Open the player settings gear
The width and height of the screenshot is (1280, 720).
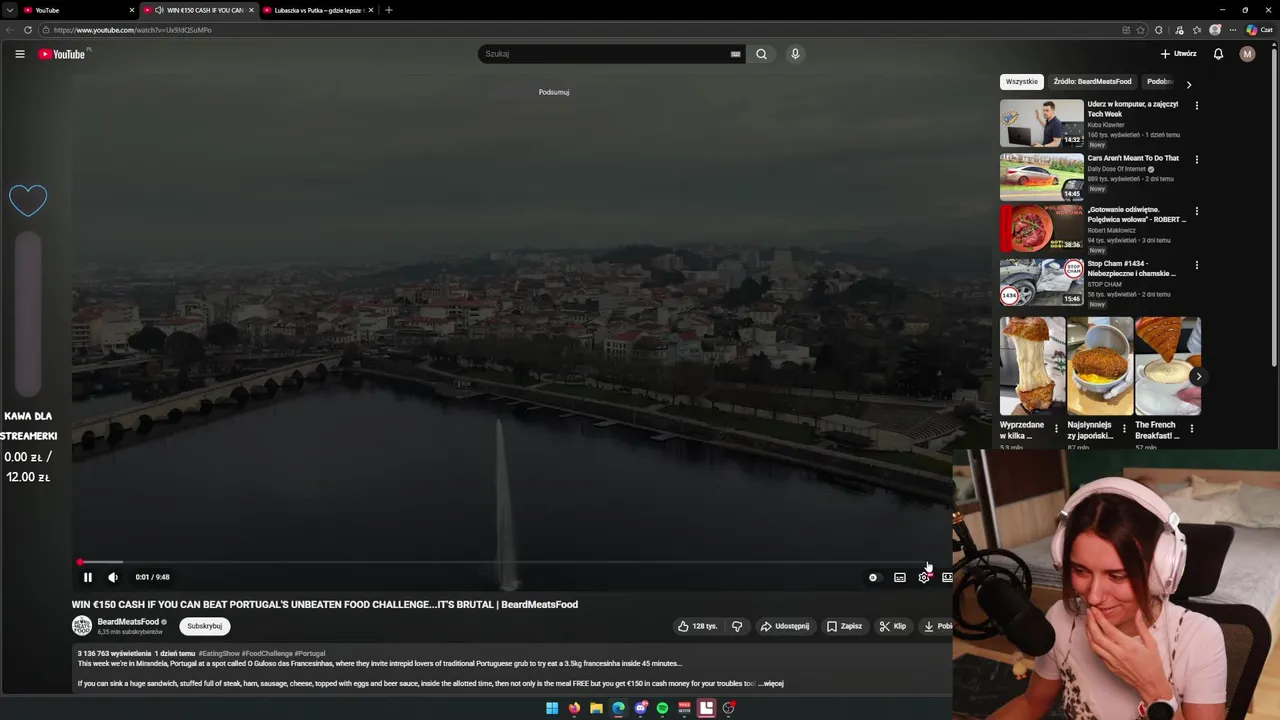(x=924, y=577)
